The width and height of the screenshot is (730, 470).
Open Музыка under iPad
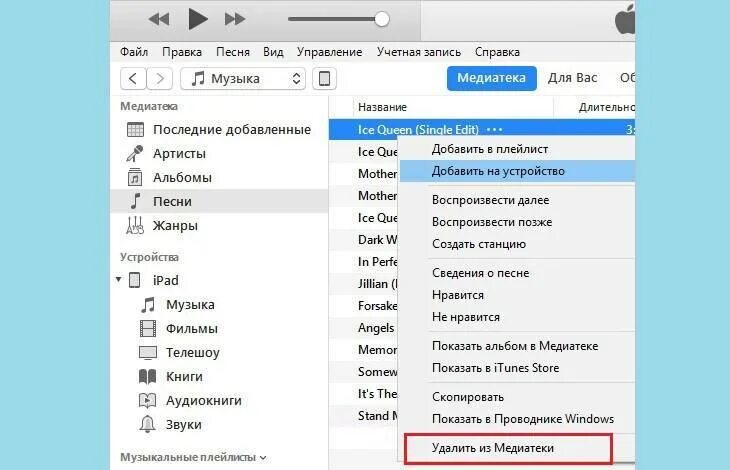point(190,304)
